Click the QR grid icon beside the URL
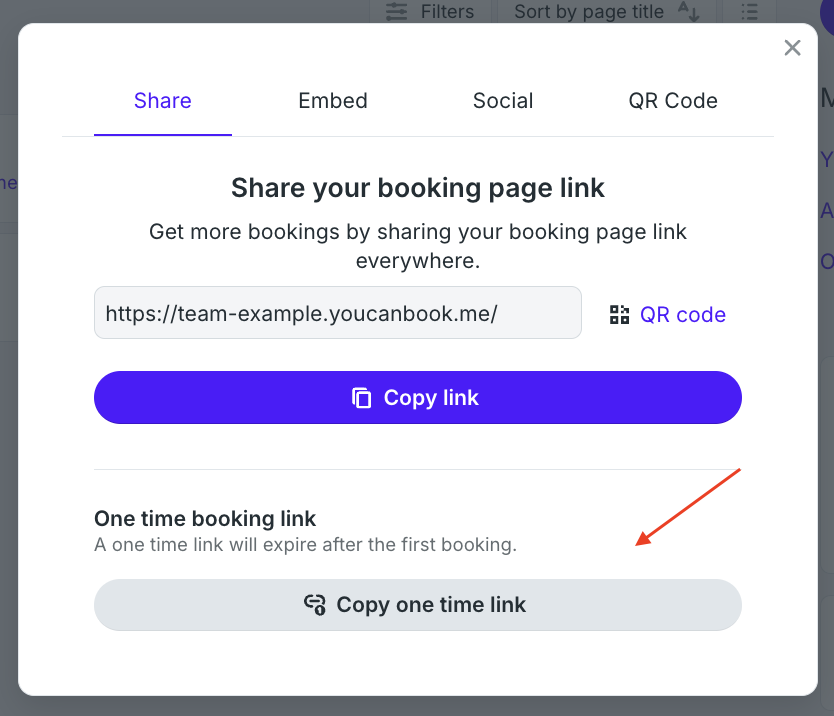834x716 pixels. [620, 315]
